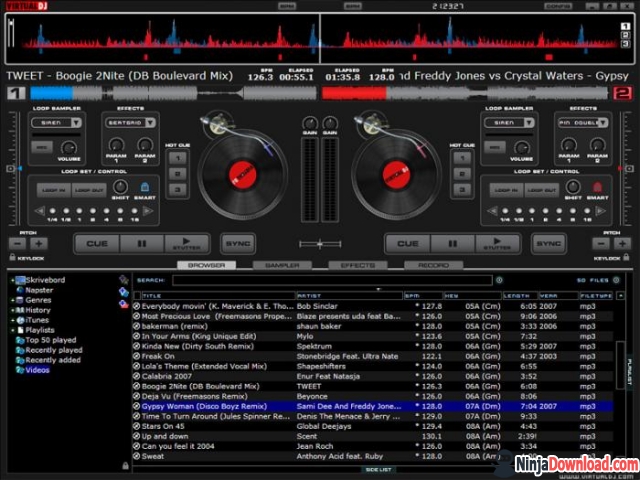Double the loop with the right arrow on deck 1
This screenshot has height=480, width=640.
(148, 211)
